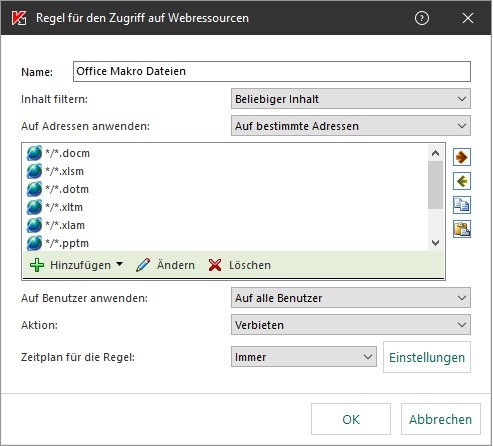Click the green import arrow icon

point(462,181)
